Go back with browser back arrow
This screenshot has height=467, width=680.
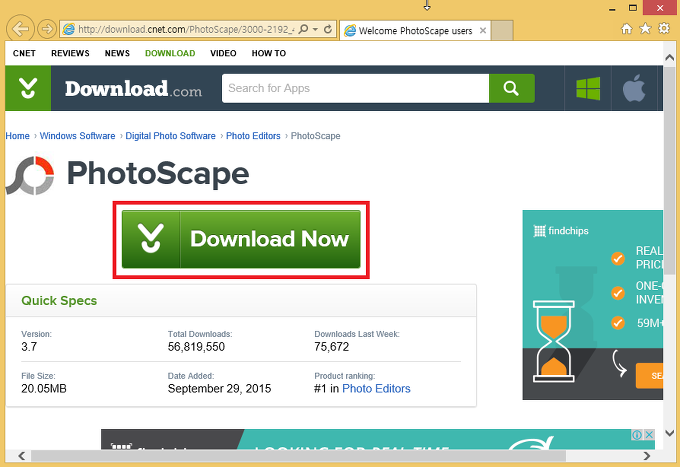click(x=20, y=29)
